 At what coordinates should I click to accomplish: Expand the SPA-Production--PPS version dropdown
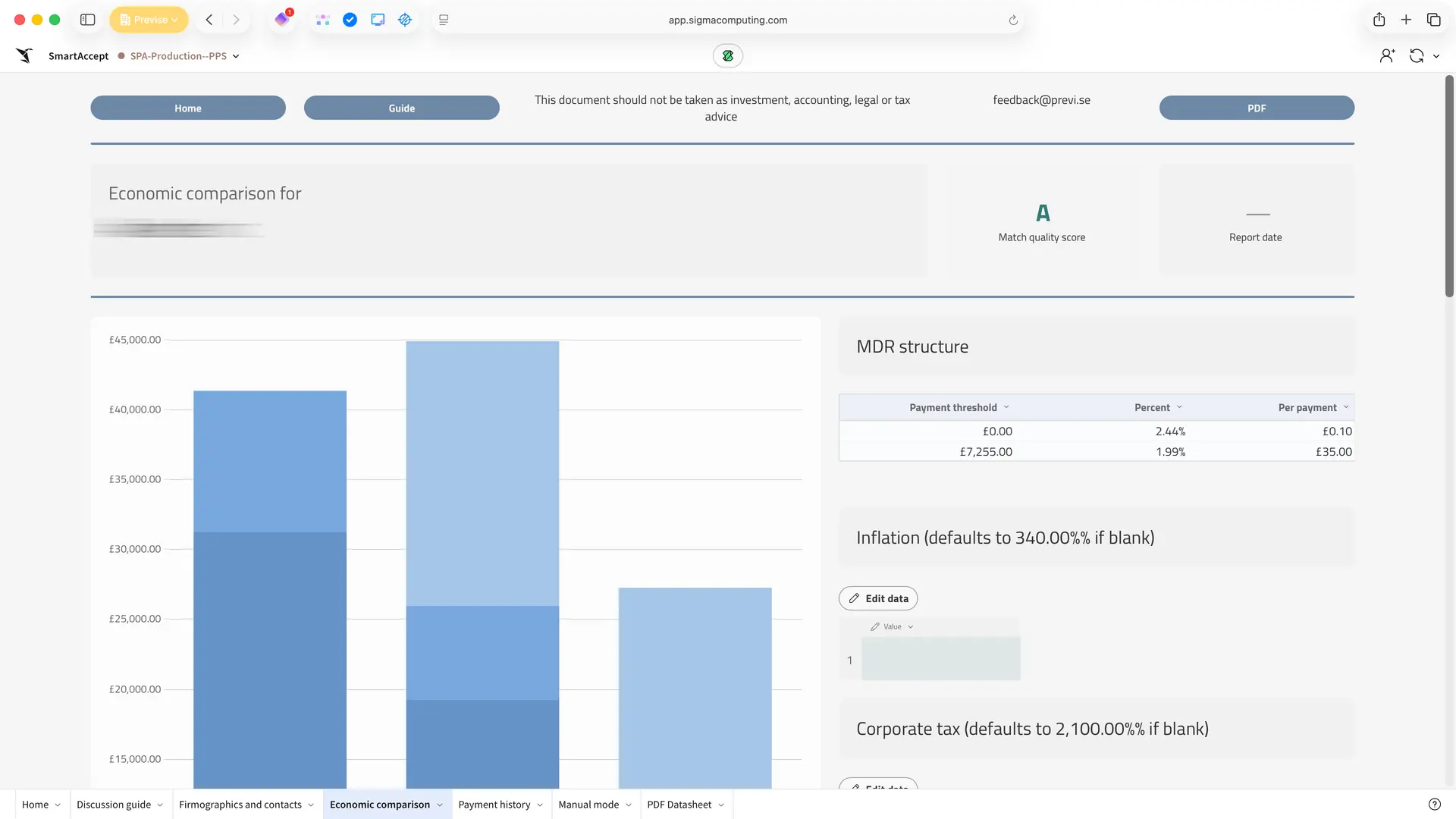pyautogui.click(x=236, y=56)
